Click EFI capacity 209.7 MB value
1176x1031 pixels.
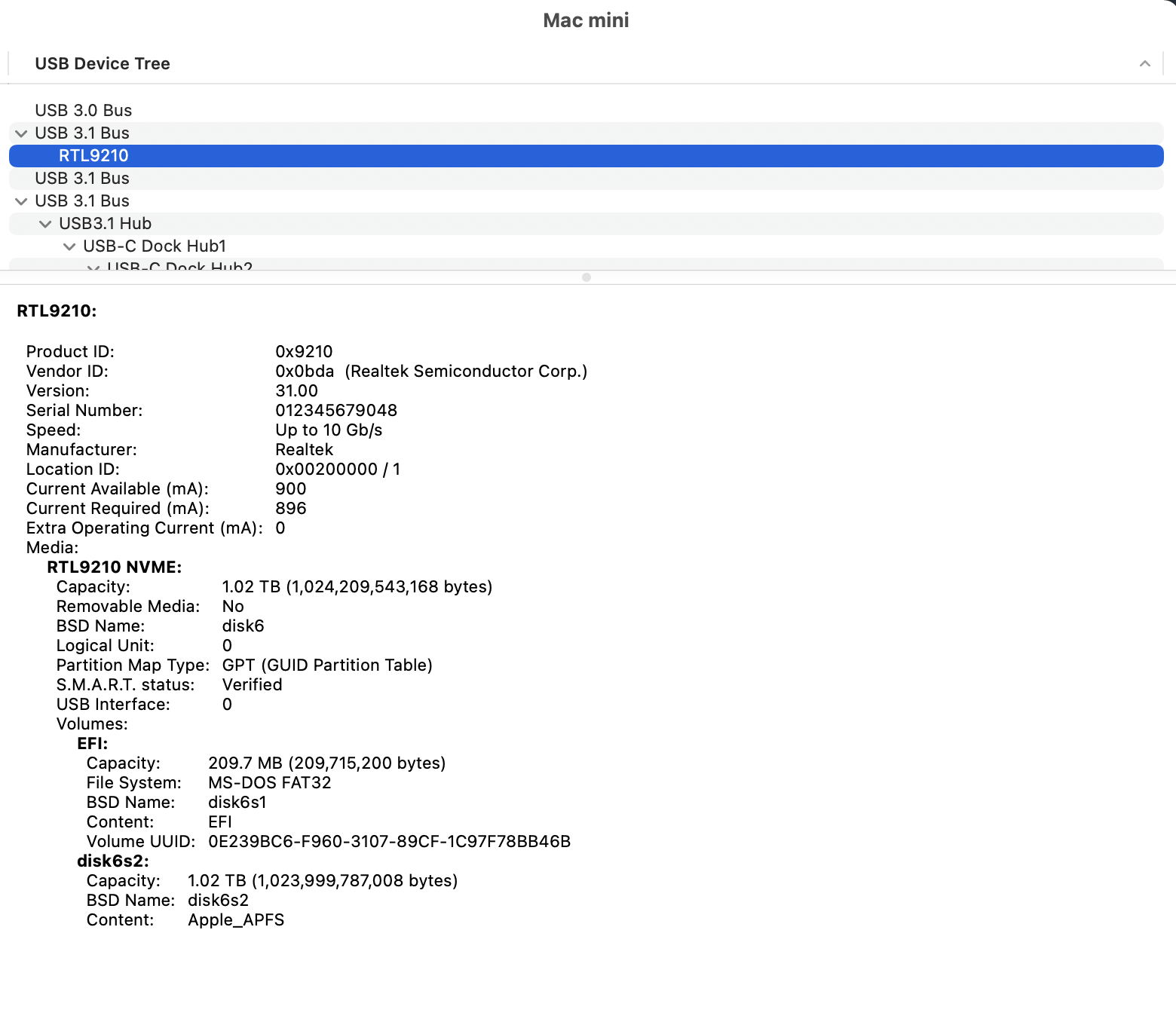pos(327,763)
